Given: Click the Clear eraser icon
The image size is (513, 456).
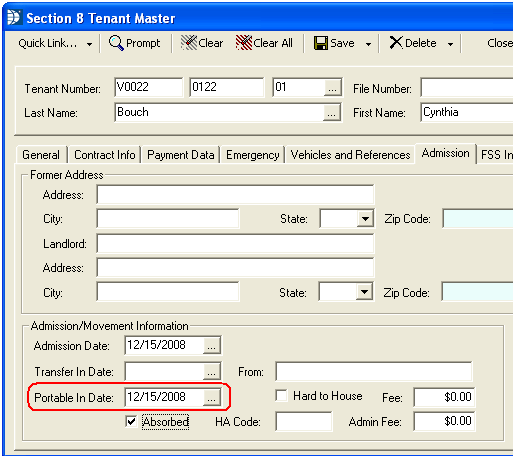Looking at the screenshot, I should click(x=189, y=43).
